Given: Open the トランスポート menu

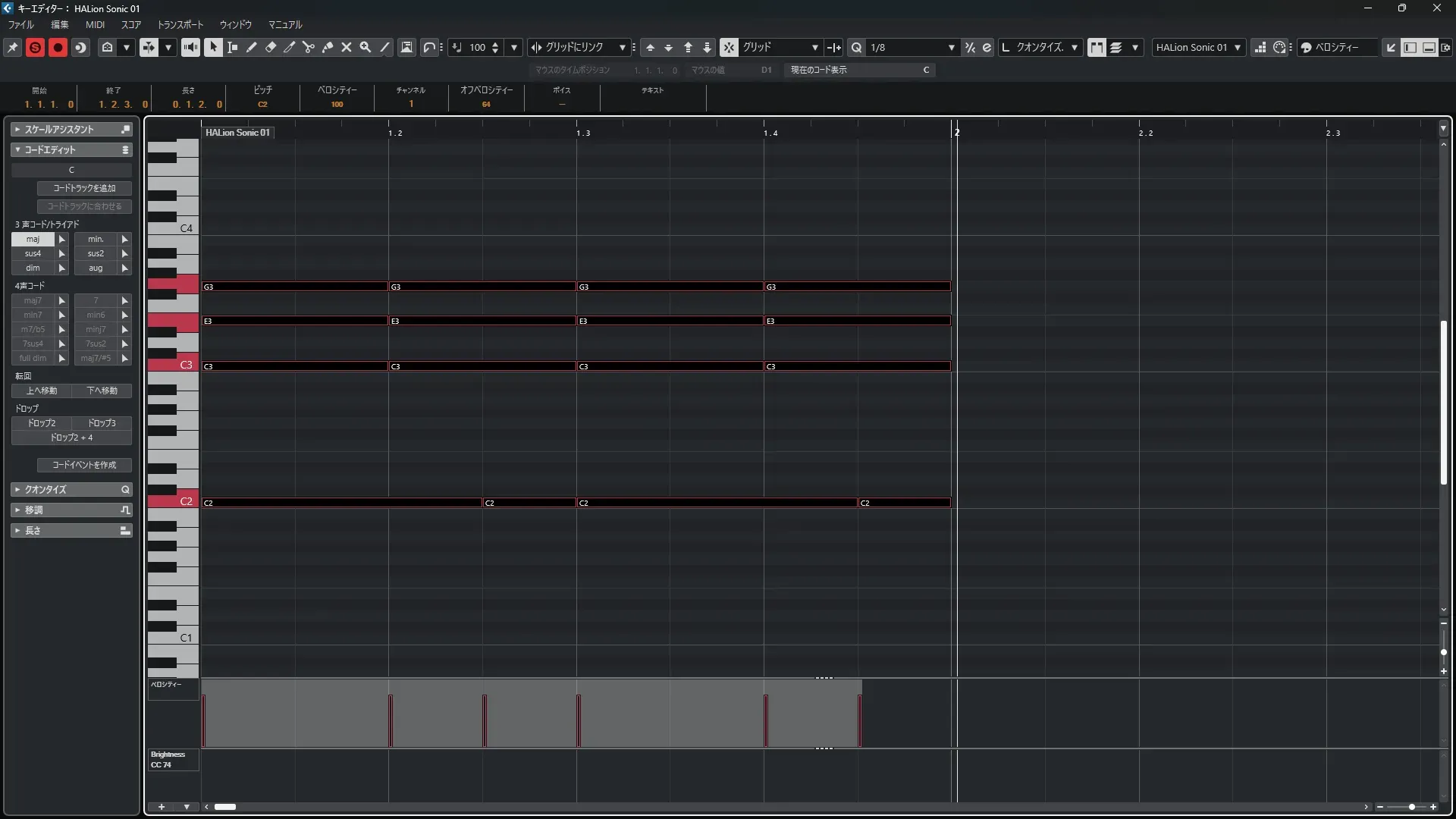Looking at the screenshot, I should pyautogui.click(x=180, y=24).
